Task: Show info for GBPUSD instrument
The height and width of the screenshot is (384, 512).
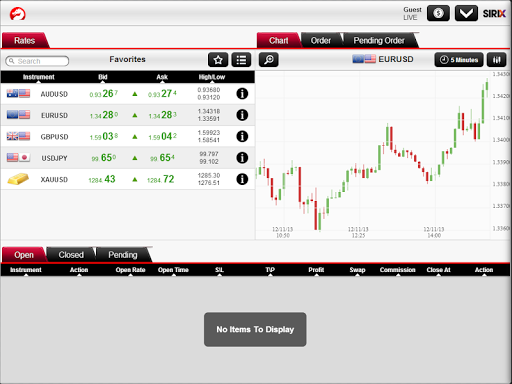Action: tap(242, 136)
